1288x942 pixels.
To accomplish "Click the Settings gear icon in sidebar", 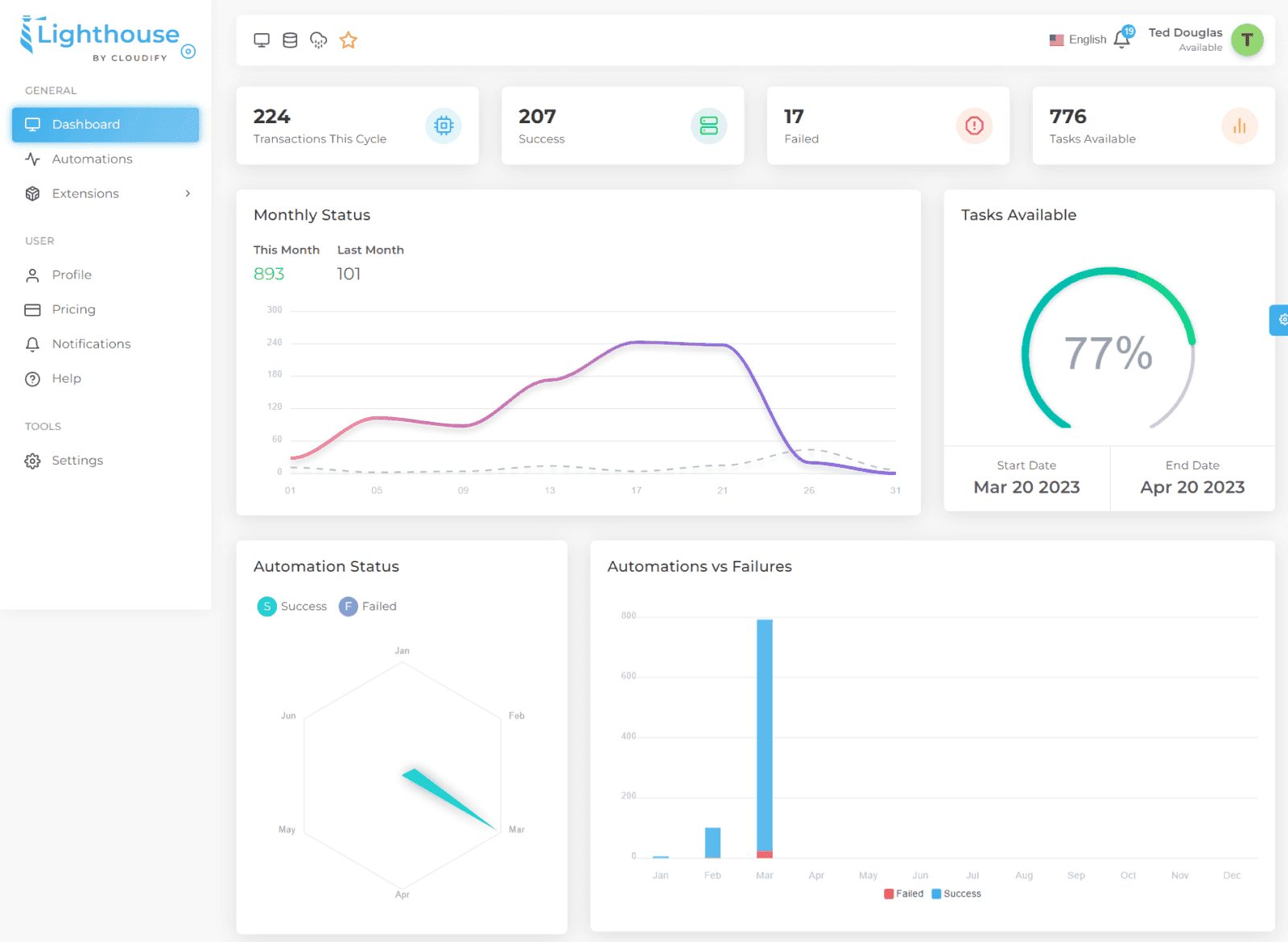I will 32,461.
